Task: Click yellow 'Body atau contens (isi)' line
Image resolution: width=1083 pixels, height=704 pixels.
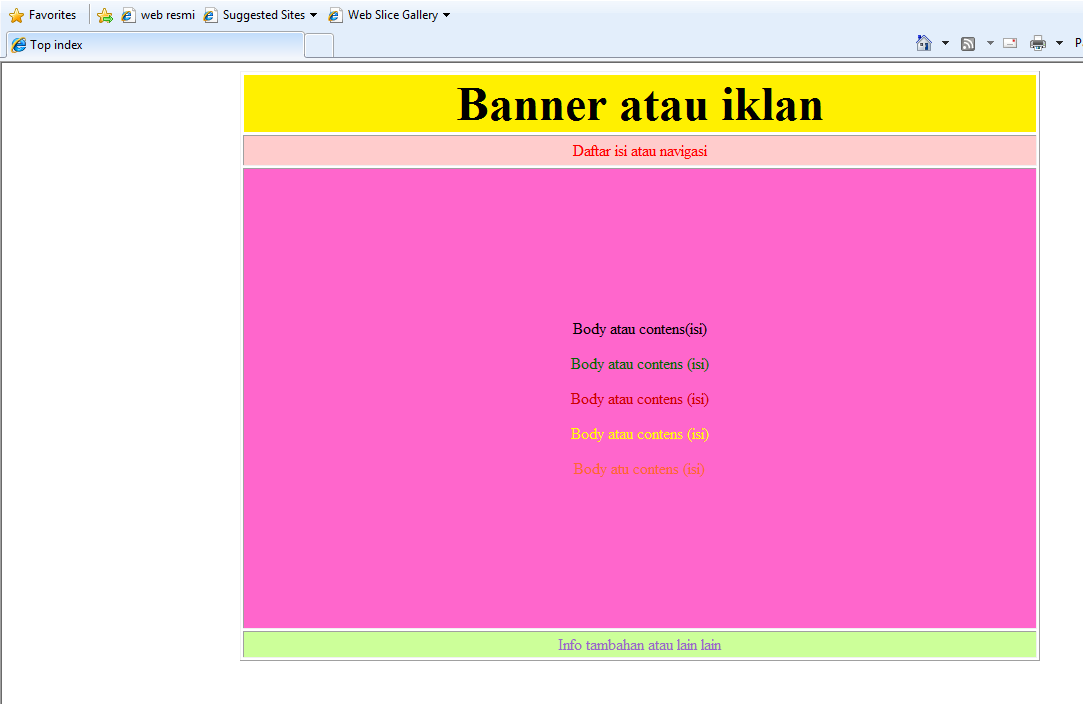Action: coord(640,435)
